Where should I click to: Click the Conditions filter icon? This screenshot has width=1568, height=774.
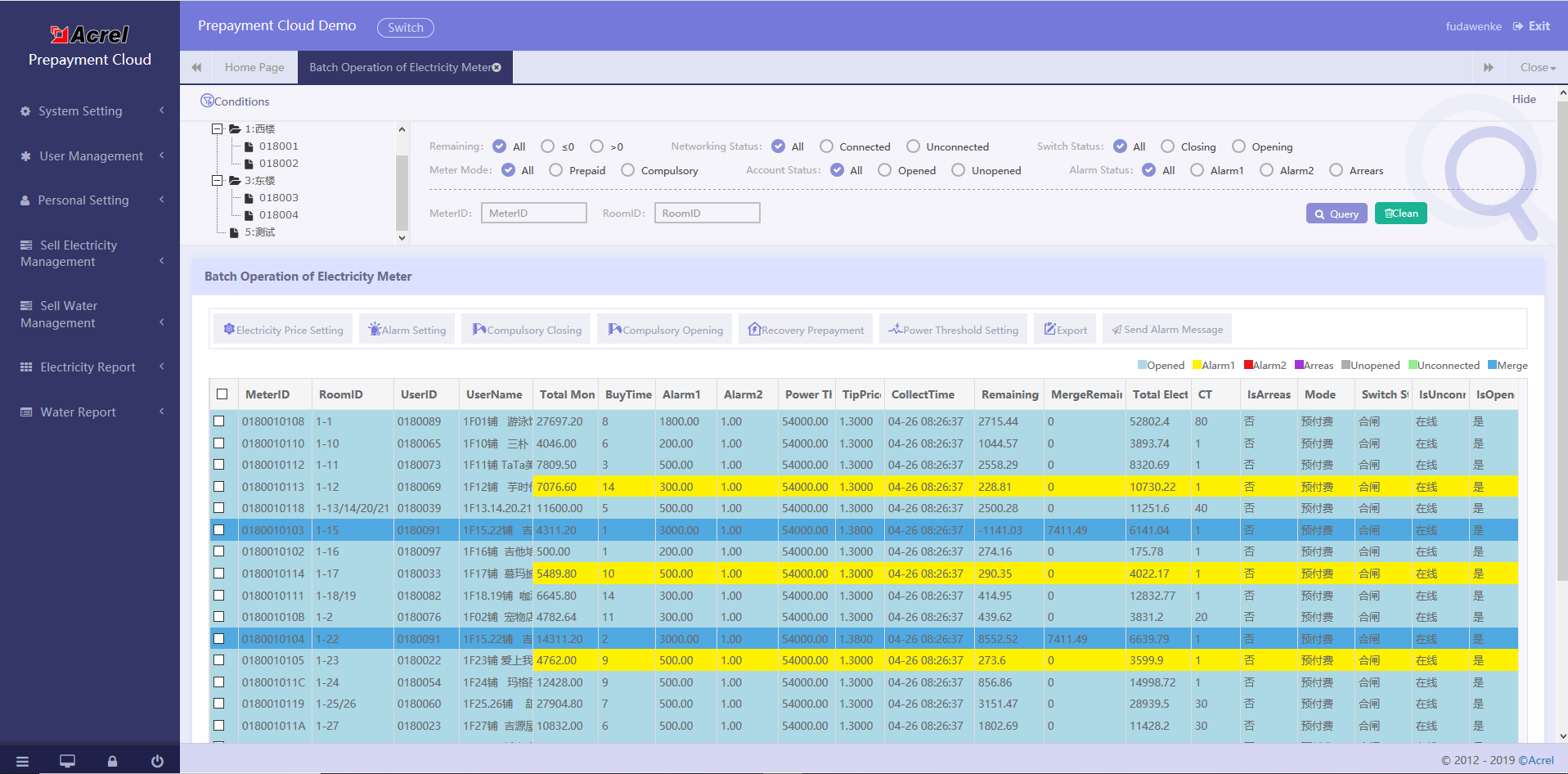click(207, 101)
